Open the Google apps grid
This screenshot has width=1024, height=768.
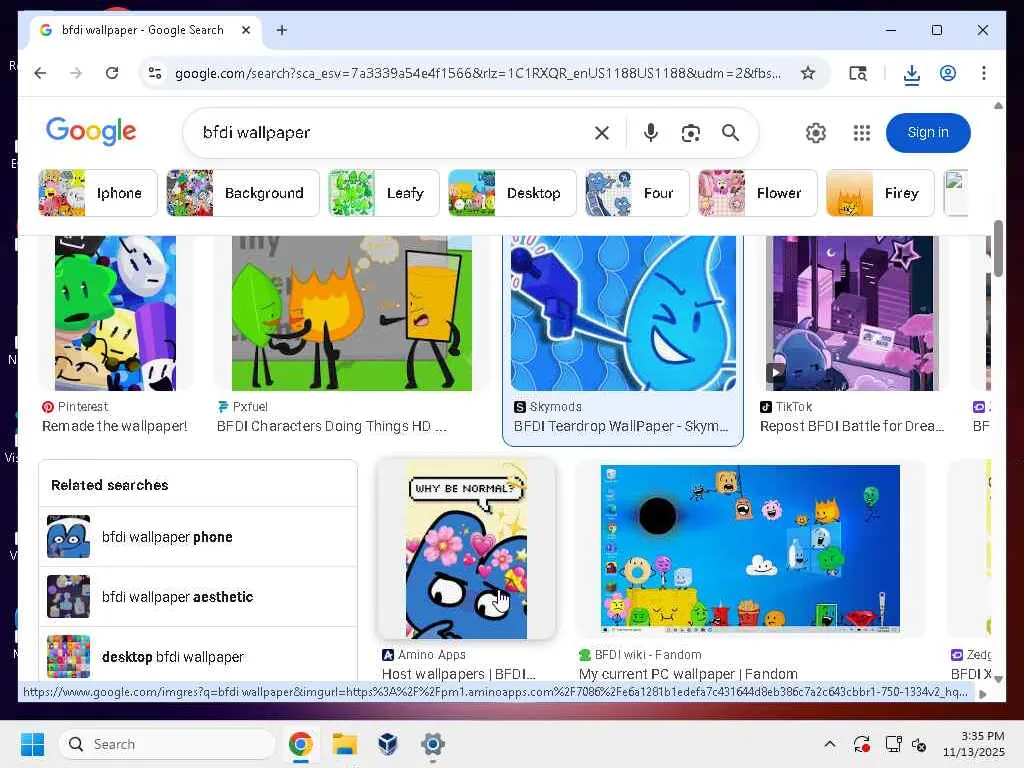pos(861,133)
